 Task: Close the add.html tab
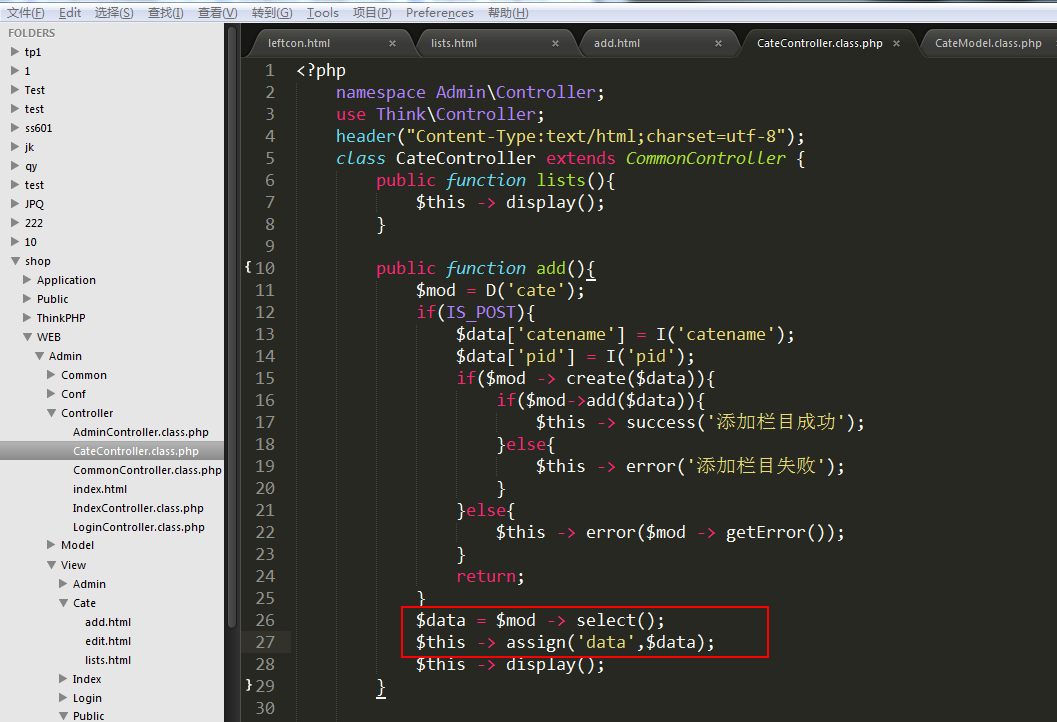click(x=719, y=43)
